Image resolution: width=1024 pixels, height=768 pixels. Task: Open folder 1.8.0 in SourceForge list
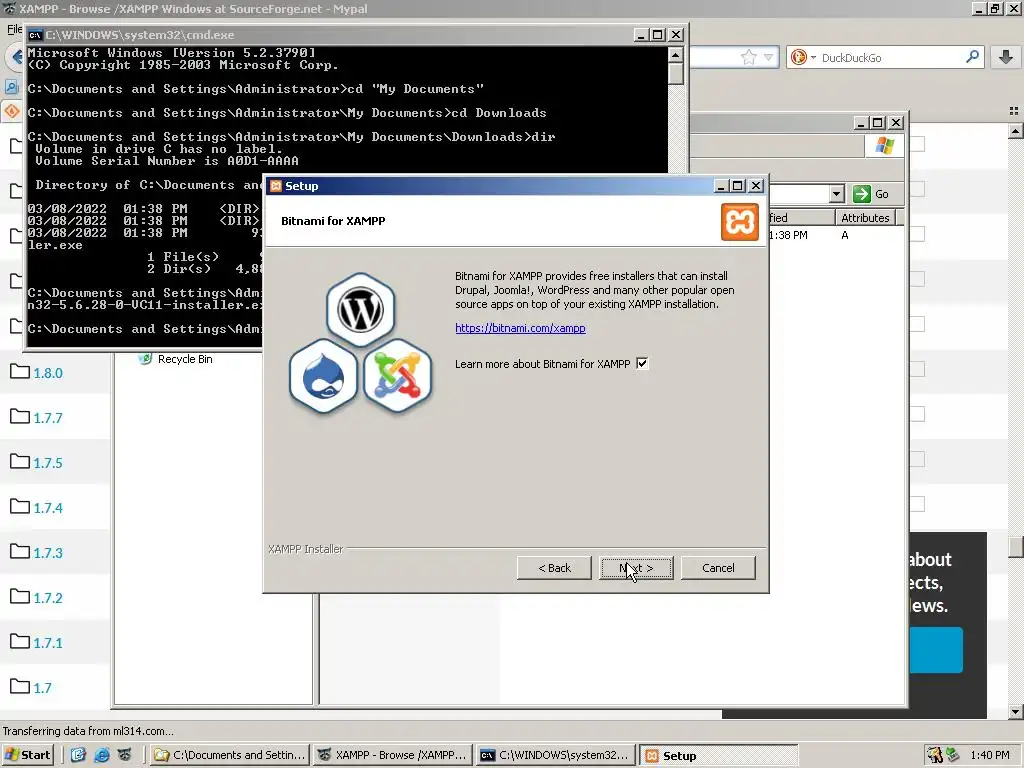point(48,374)
